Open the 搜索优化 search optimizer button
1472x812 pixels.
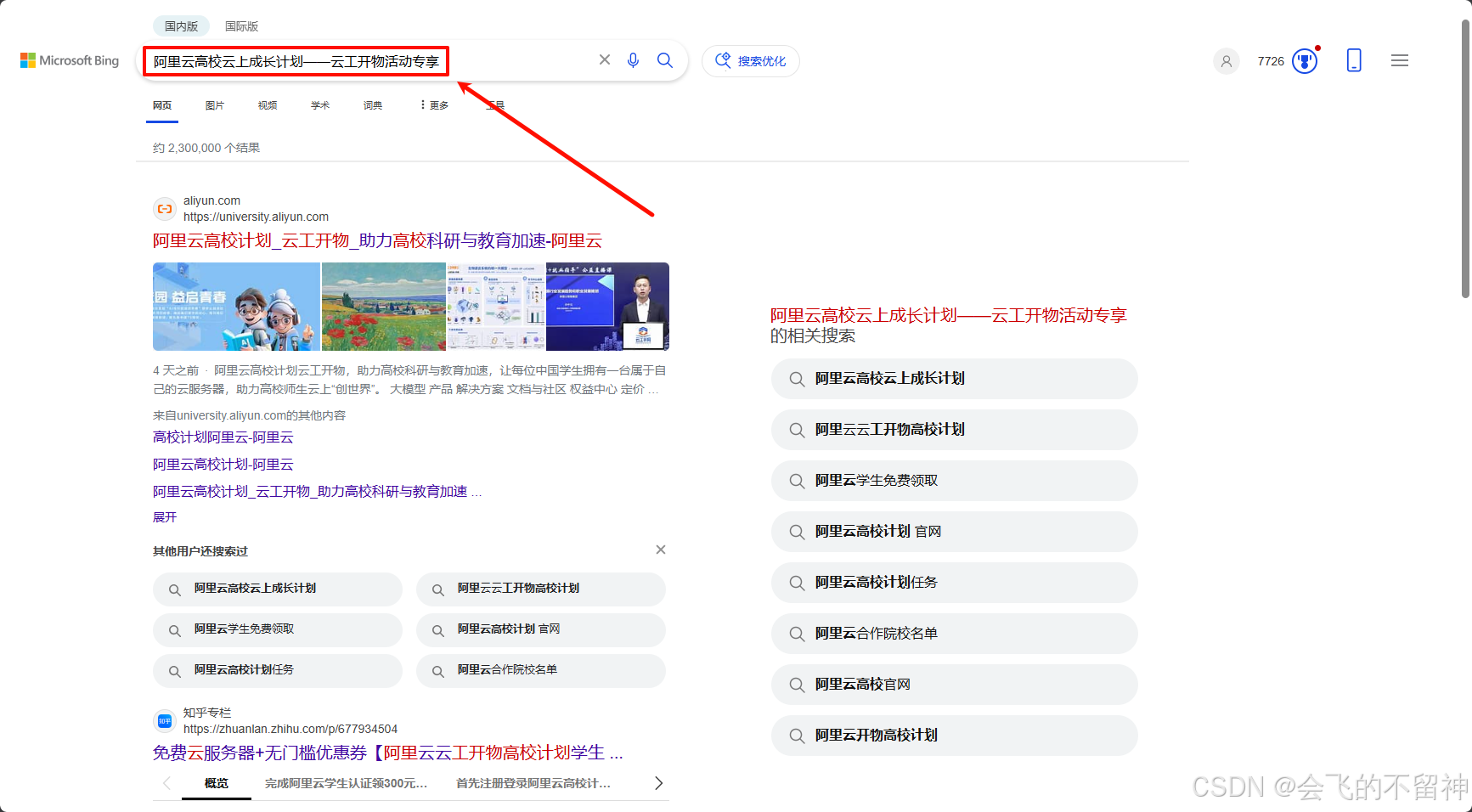(x=751, y=61)
